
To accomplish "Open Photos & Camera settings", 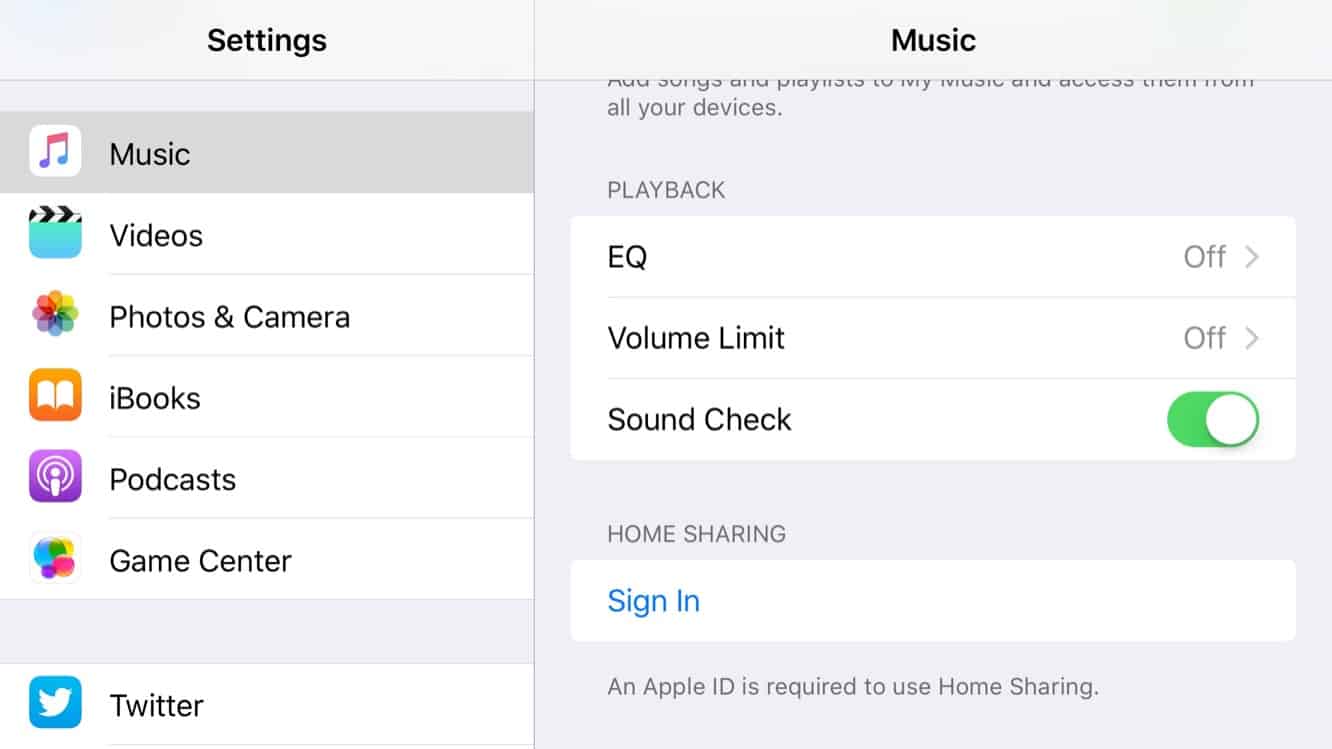I will point(229,317).
